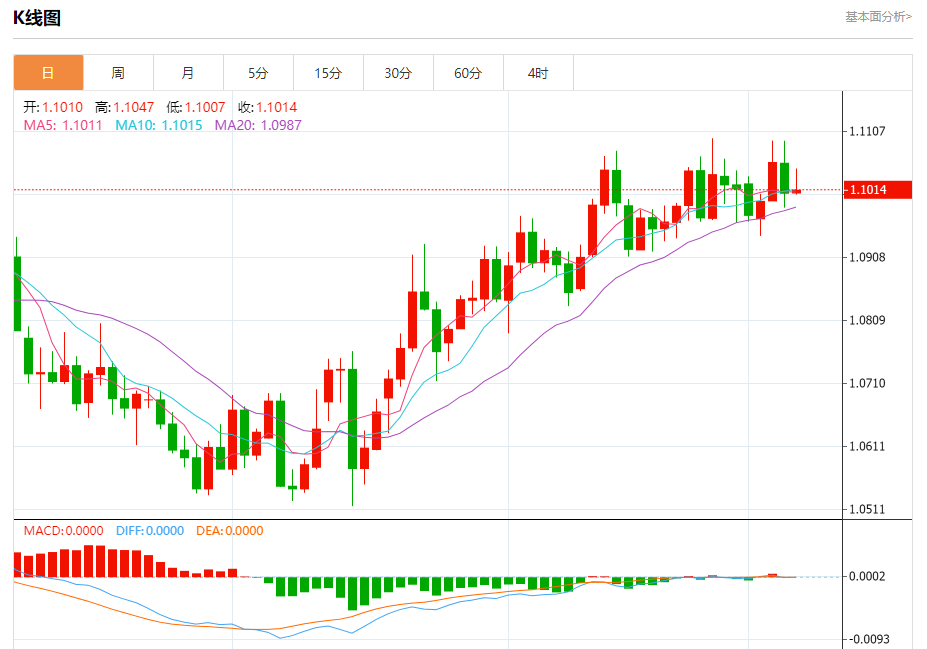Click the MA5: 1.1011 legend value

[63, 125]
